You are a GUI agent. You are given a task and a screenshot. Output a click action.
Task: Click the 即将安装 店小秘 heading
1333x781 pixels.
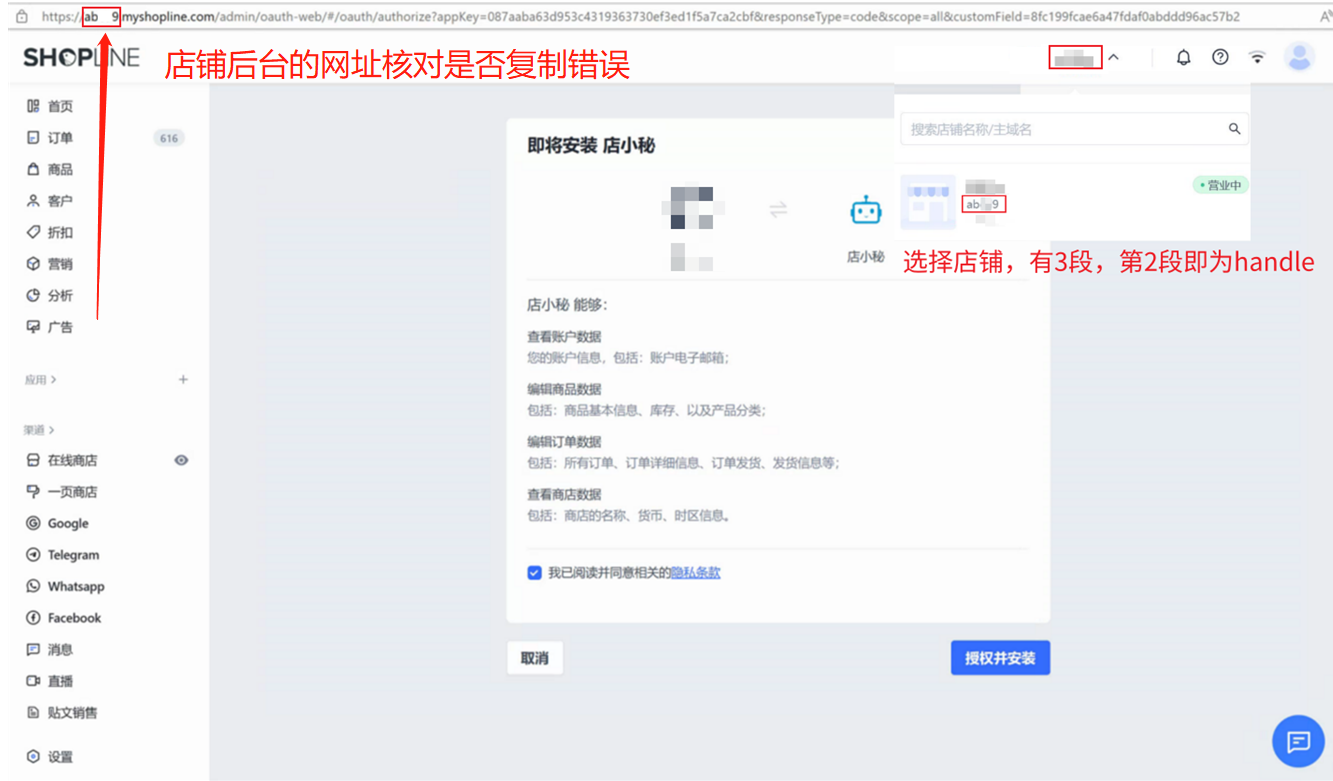591,145
